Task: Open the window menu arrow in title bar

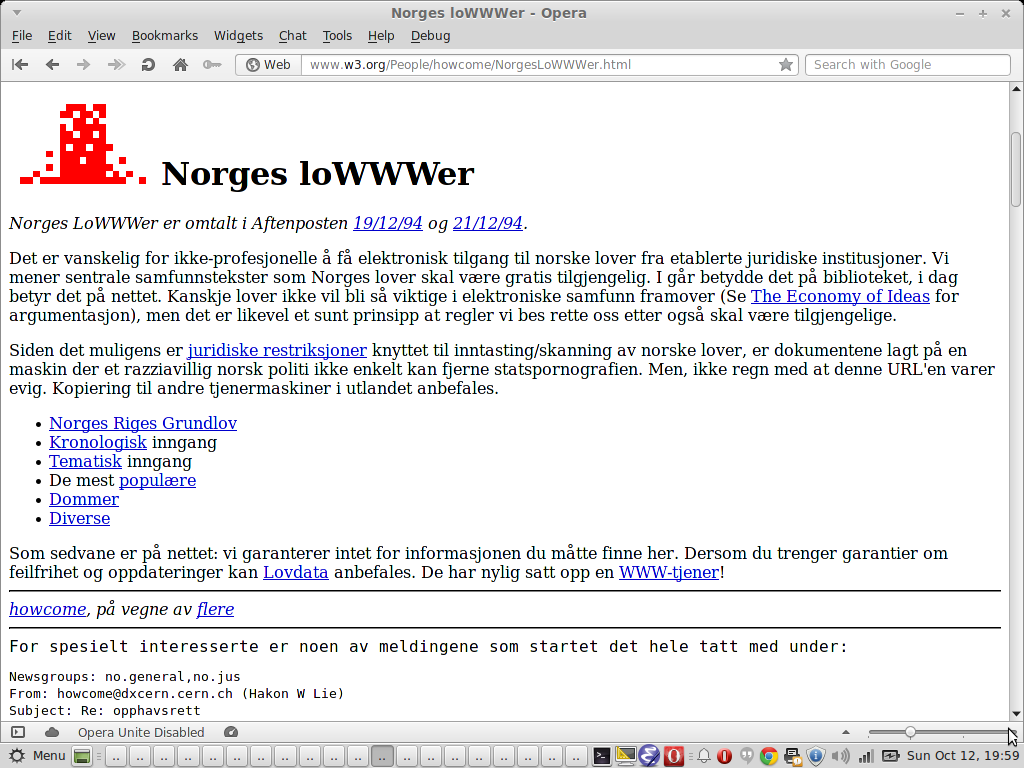Action: (17, 13)
